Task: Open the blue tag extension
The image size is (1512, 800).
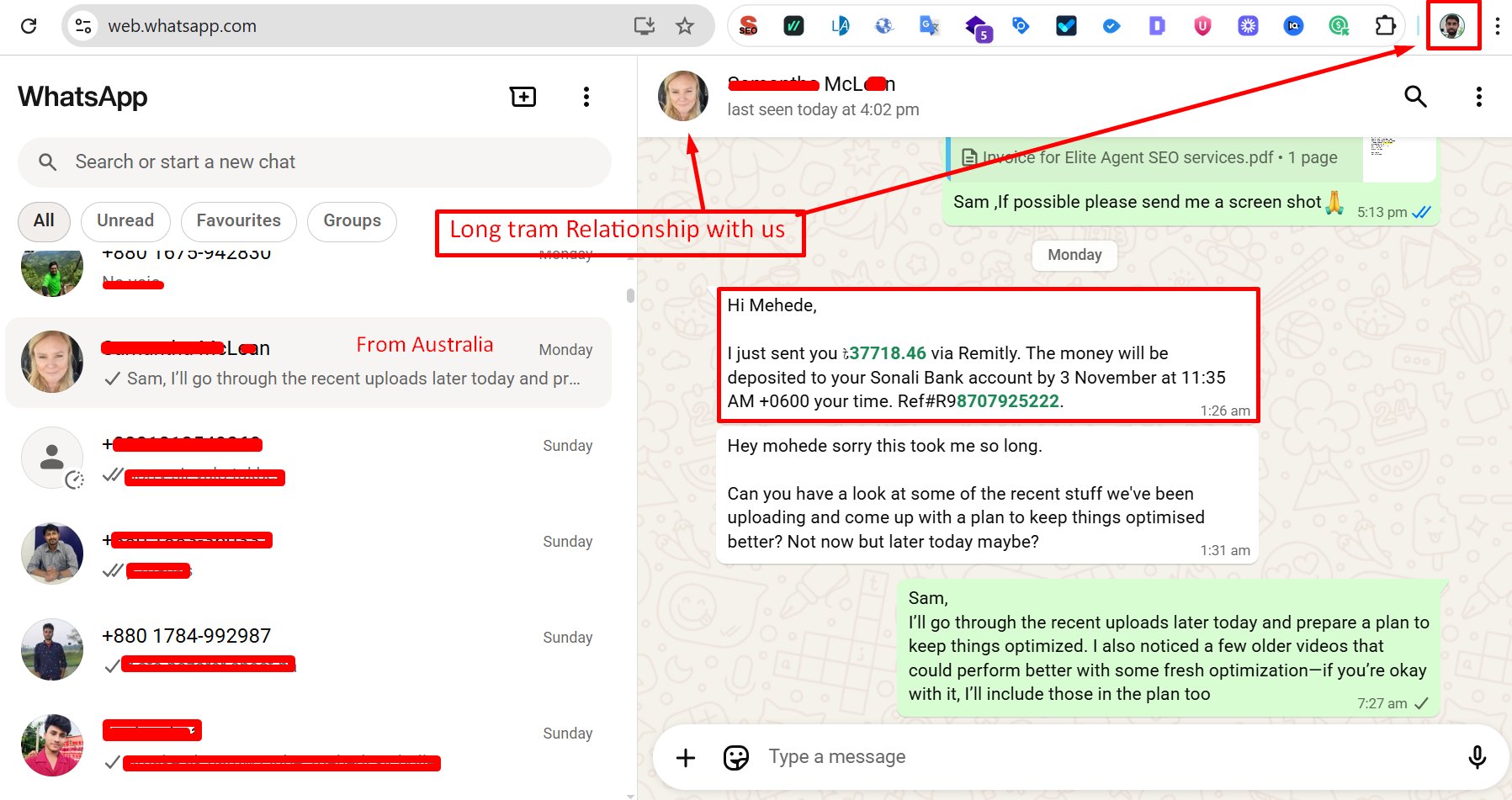Action: (x=1021, y=26)
